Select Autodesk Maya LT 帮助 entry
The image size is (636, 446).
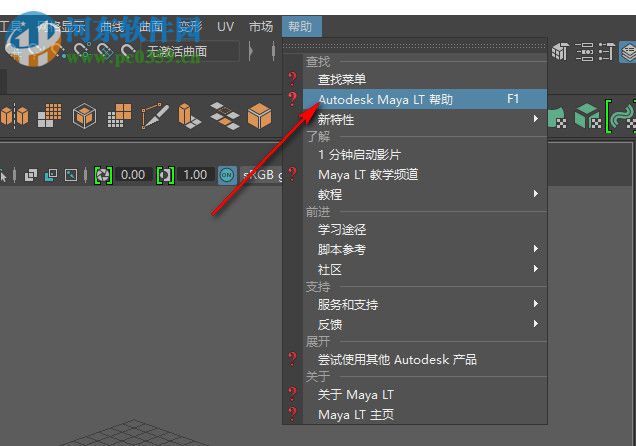(x=425, y=99)
